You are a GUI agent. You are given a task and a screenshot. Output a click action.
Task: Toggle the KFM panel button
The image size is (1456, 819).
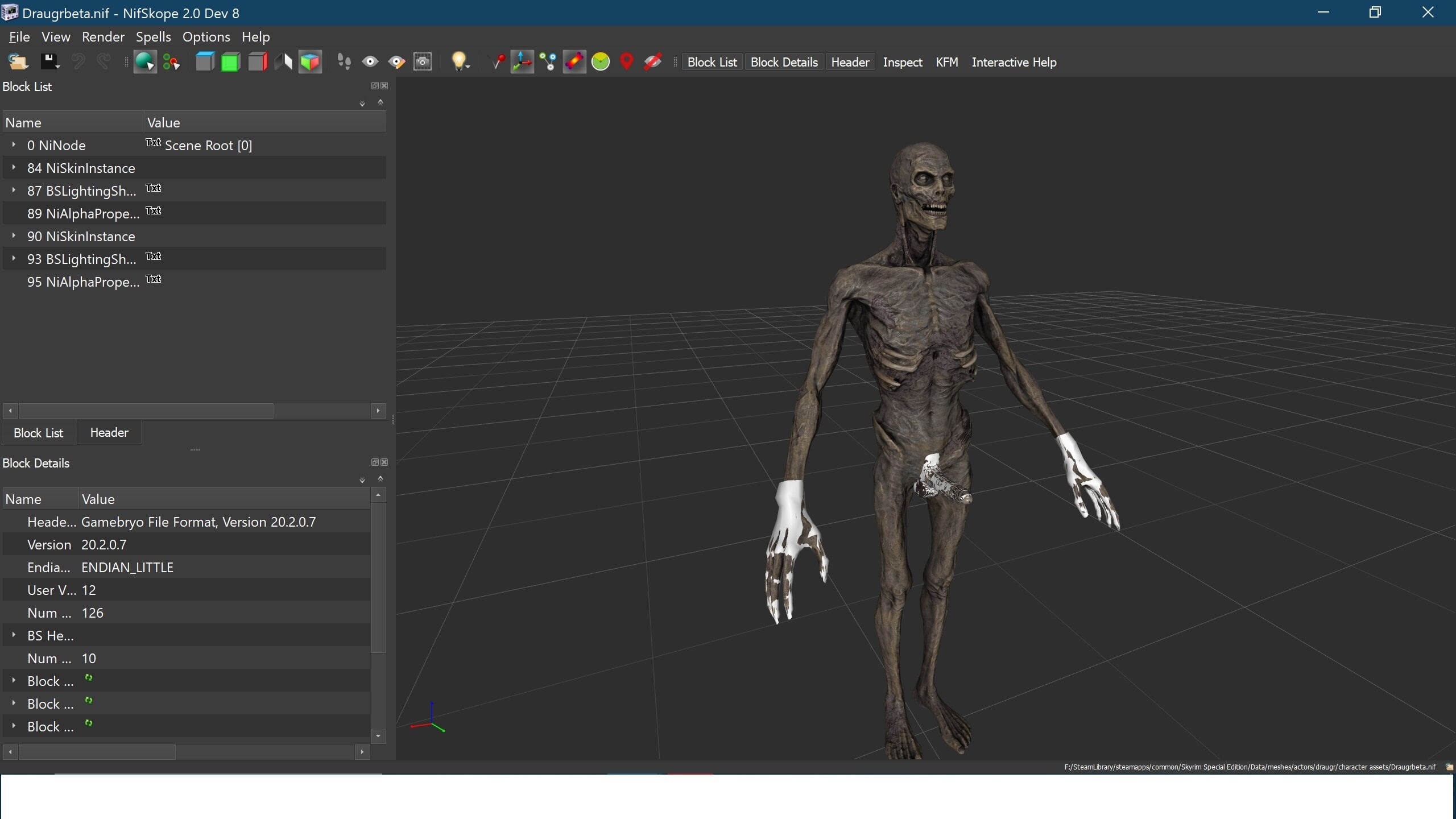(947, 63)
